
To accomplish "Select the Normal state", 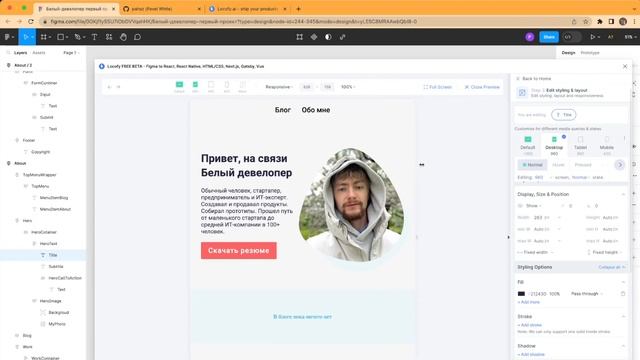I will click(532, 165).
